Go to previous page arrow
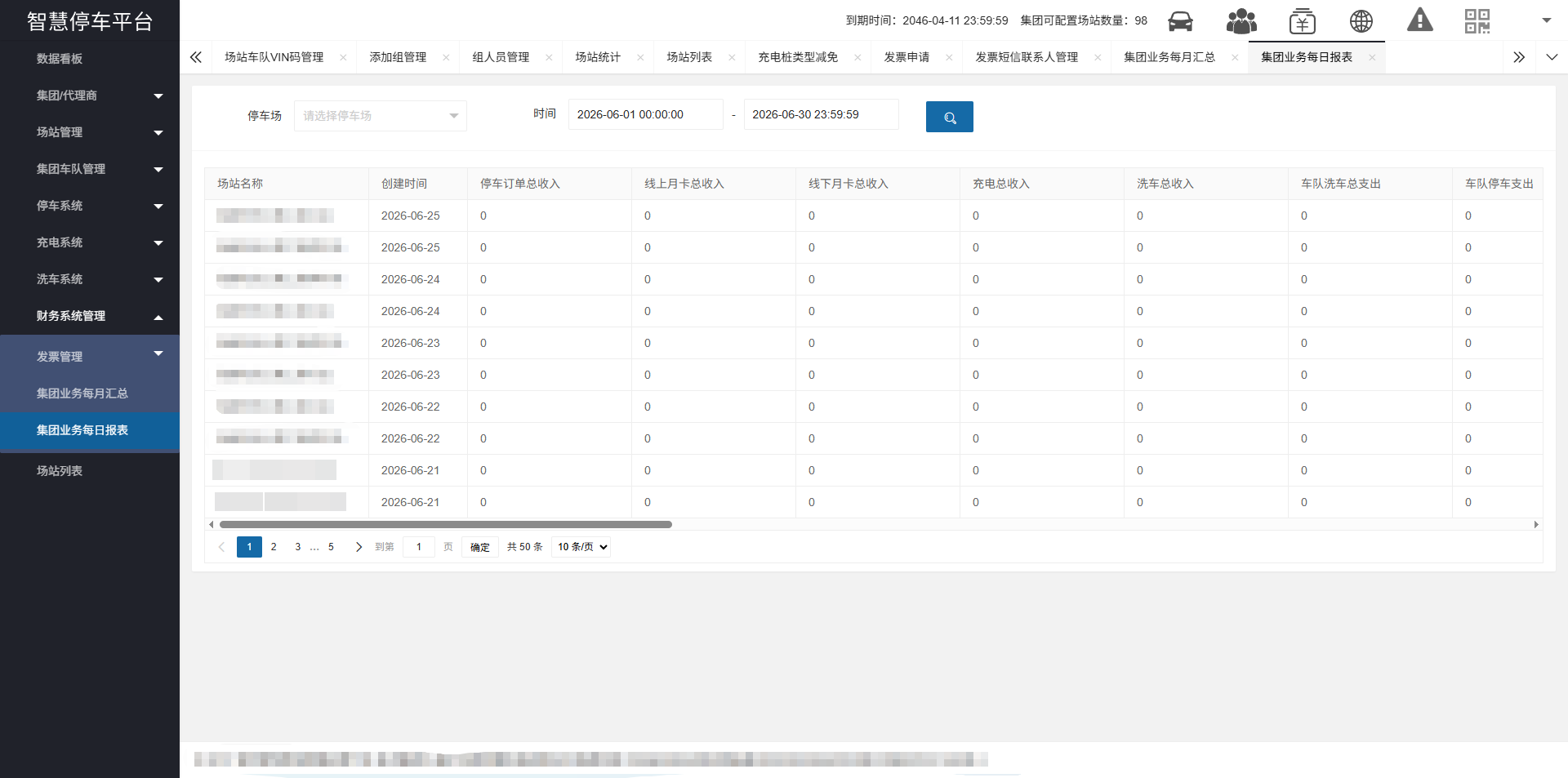The height and width of the screenshot is (778, 1568). (221, 547)
